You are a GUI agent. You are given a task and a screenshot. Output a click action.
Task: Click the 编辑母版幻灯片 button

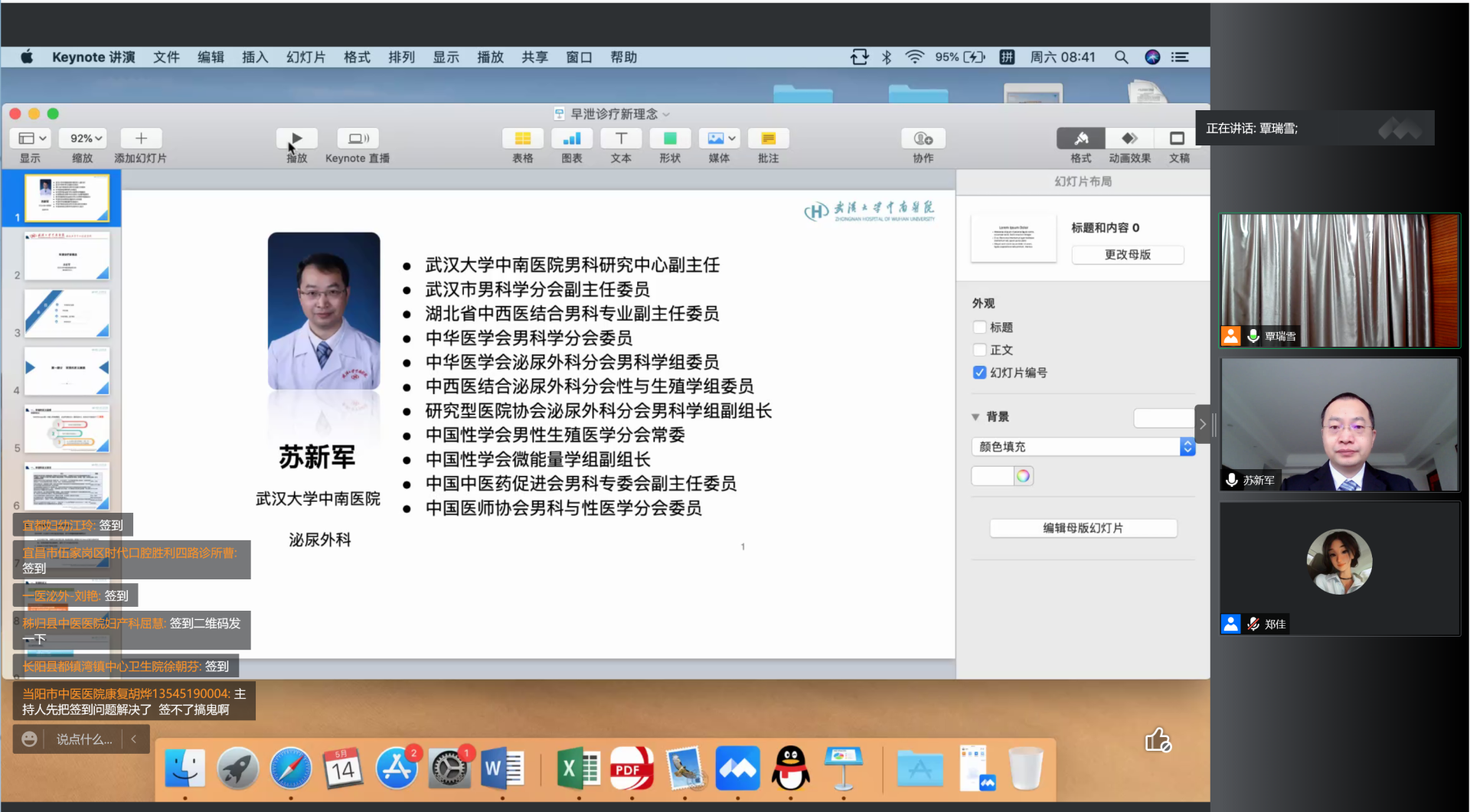click(1083, 528)
